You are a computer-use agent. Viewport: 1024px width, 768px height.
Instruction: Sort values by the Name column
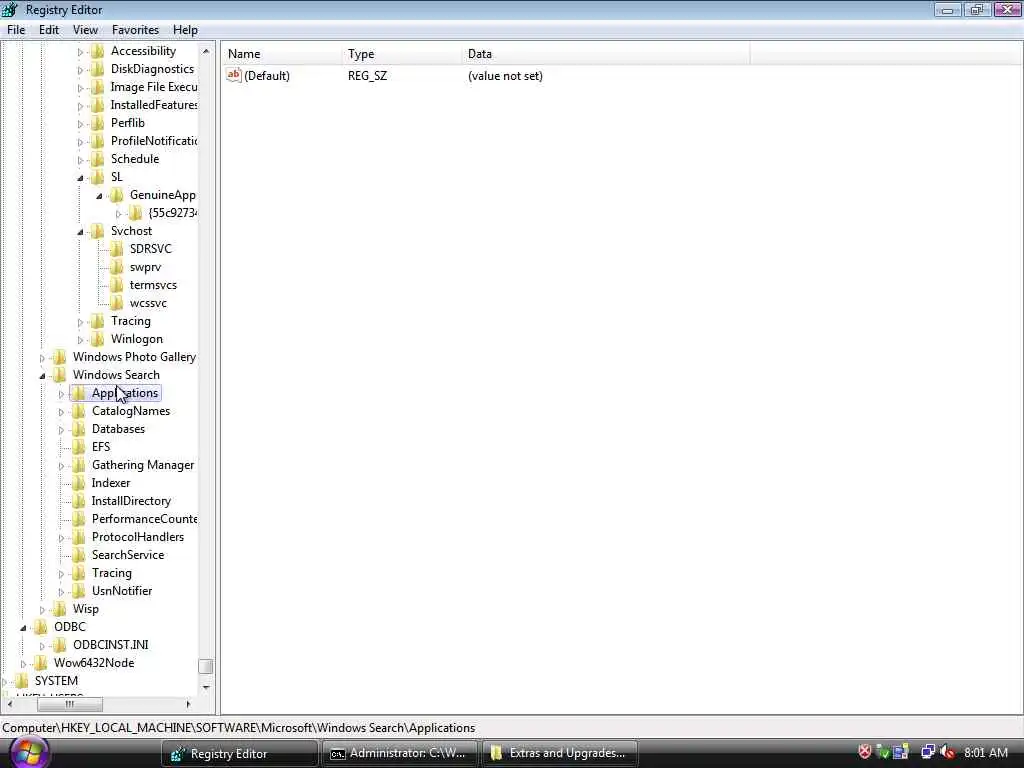coord(281,54)
